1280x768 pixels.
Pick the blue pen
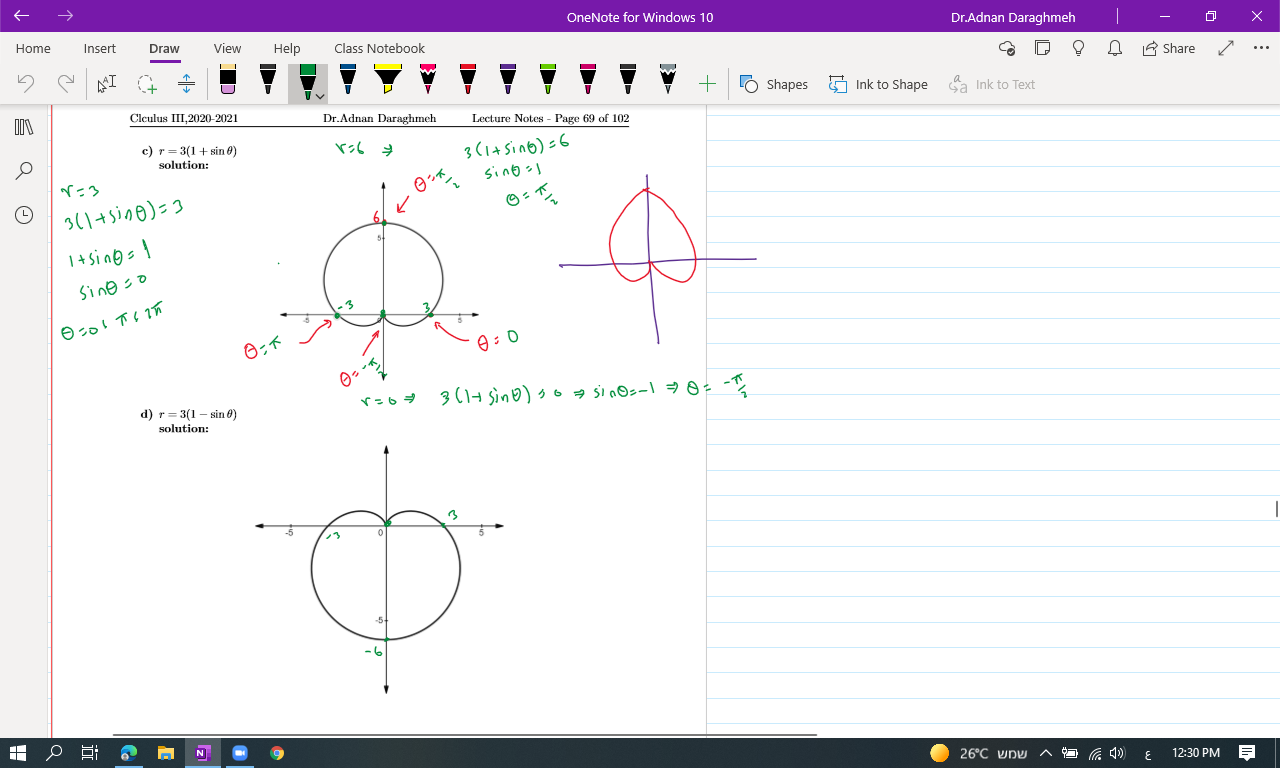click(348, 80)
